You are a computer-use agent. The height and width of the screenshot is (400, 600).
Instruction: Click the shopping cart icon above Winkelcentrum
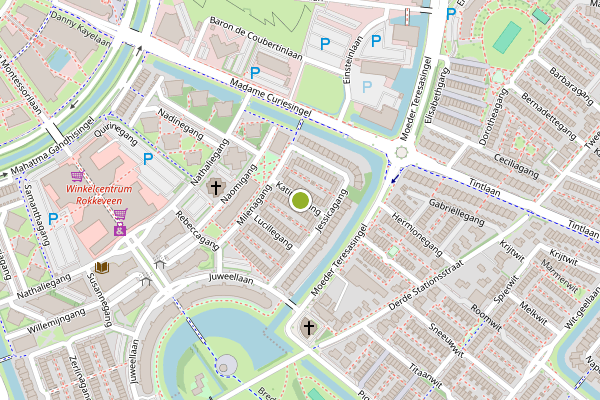click(77, 176)
